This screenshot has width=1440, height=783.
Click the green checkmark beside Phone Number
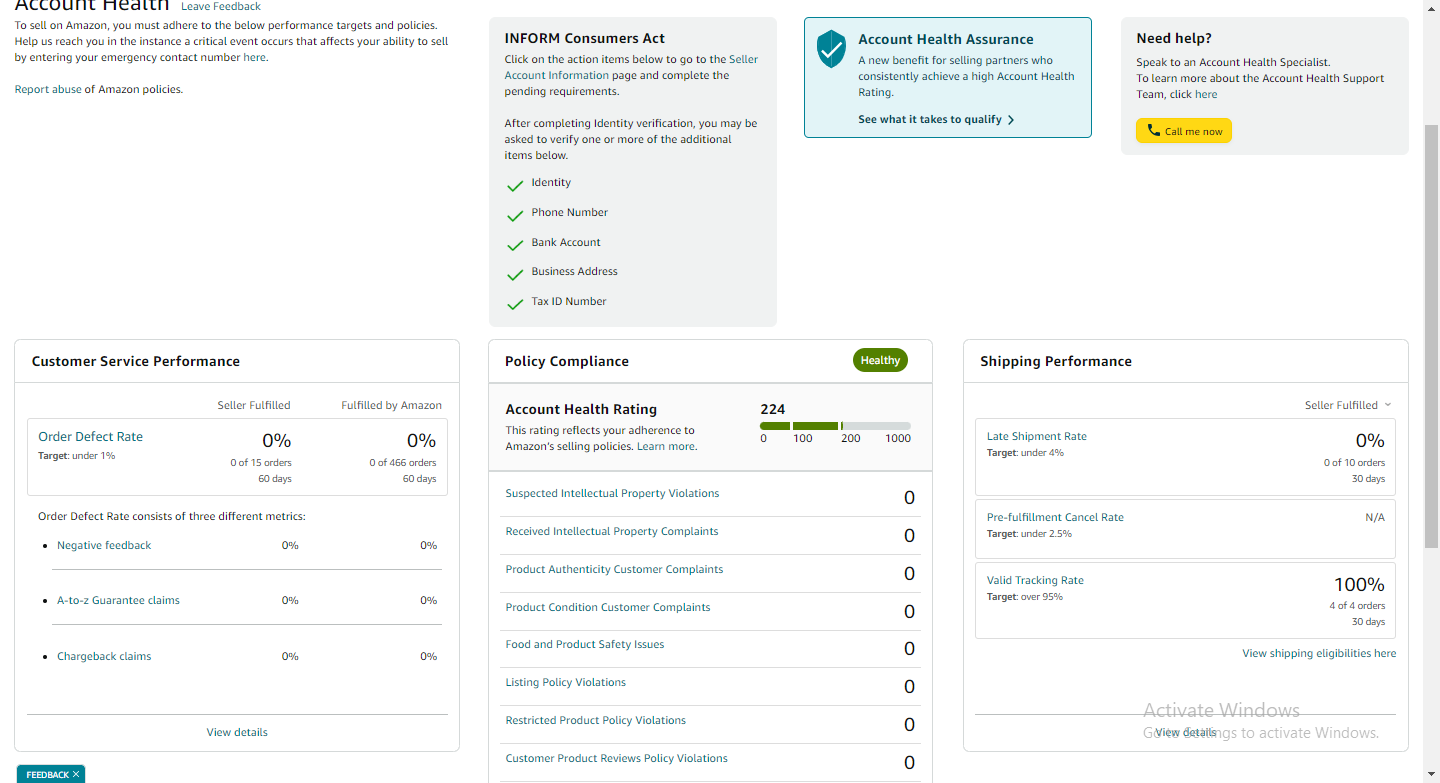click(x=515, y=216)
